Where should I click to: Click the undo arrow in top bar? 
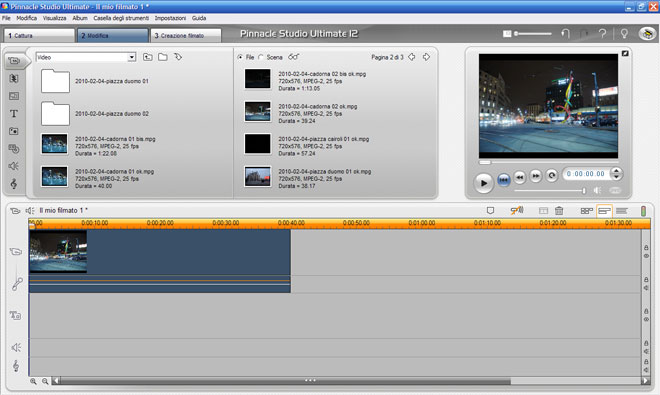(x=565, y=33)
